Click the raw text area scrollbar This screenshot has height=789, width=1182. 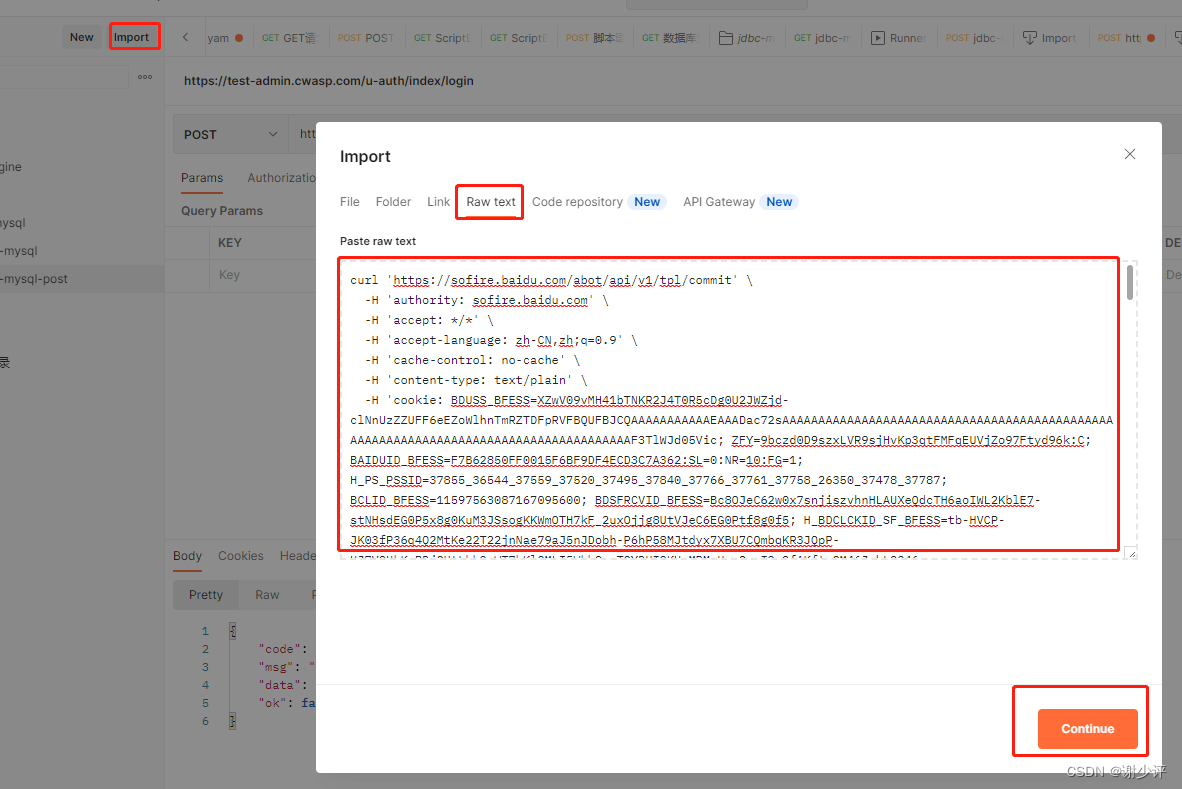tap(1129, 283)
